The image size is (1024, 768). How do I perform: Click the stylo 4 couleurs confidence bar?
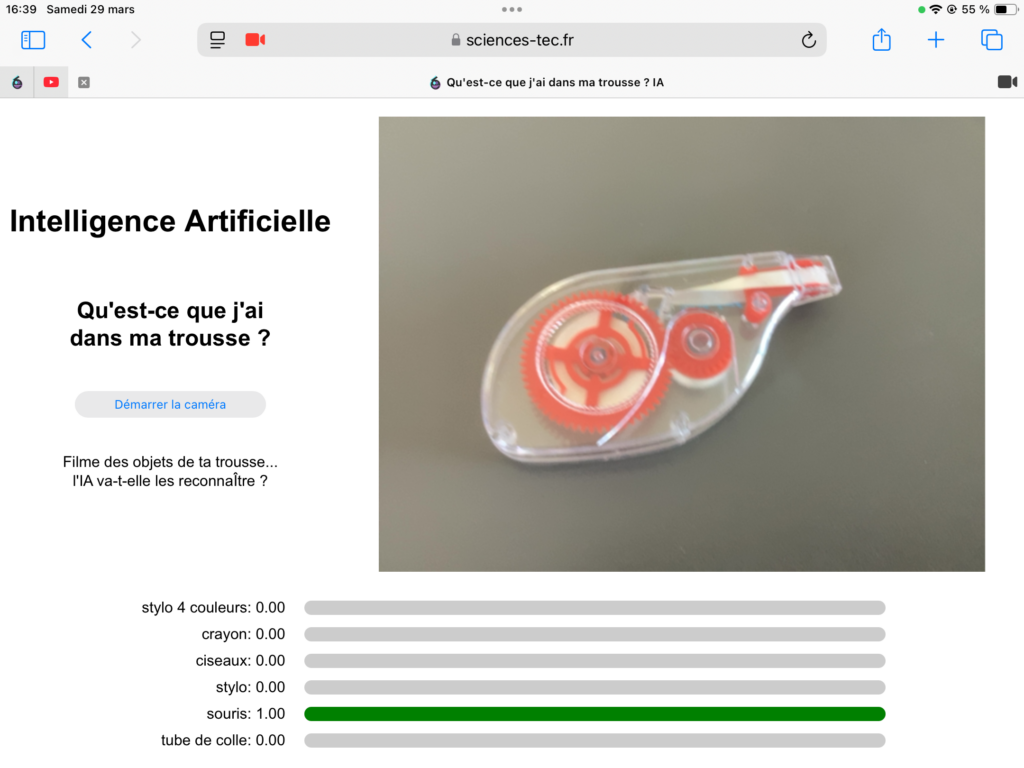pyautogui.click(x=595, y=608)
